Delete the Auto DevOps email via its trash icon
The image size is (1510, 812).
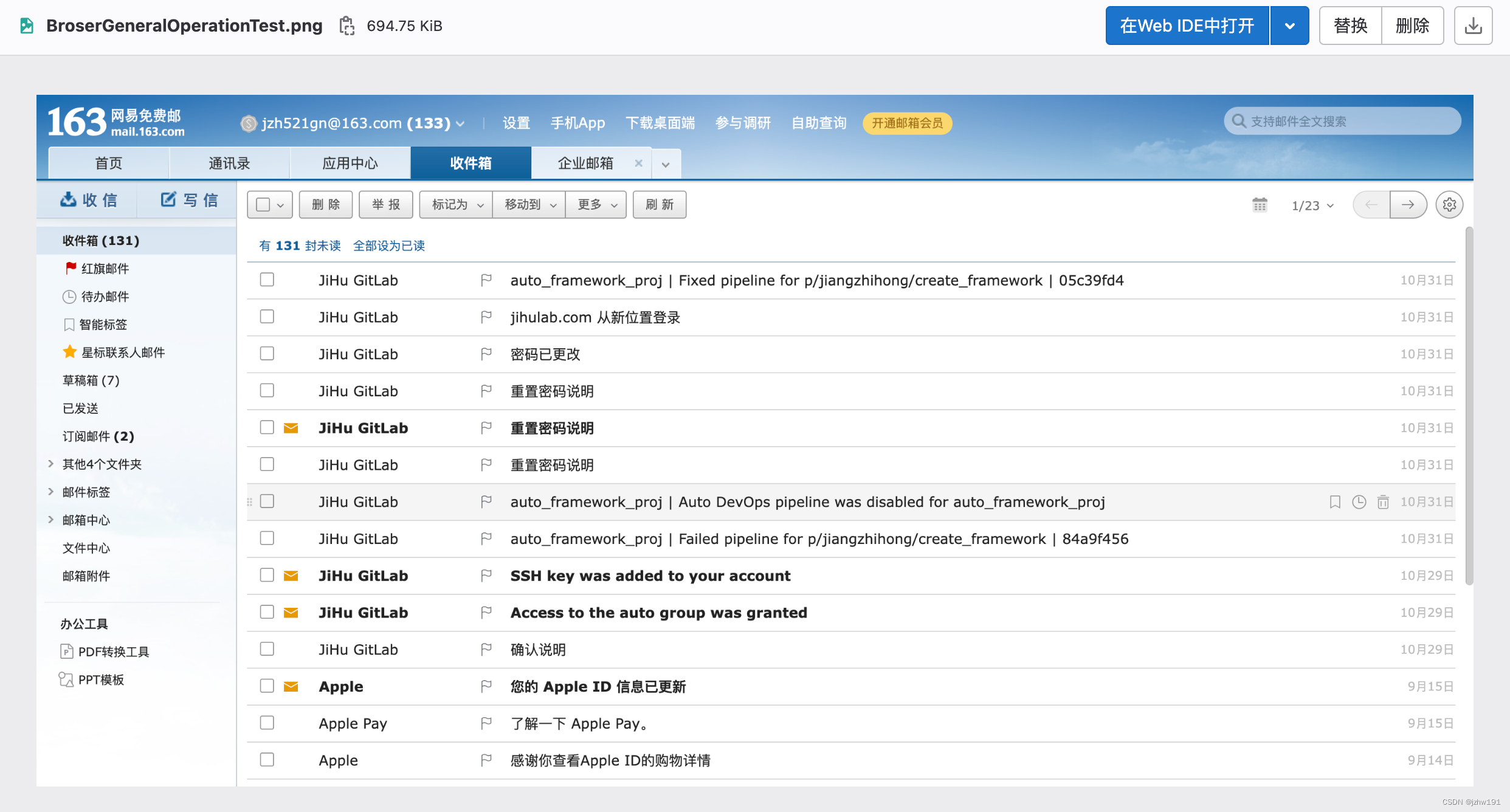coord(1384,501)
